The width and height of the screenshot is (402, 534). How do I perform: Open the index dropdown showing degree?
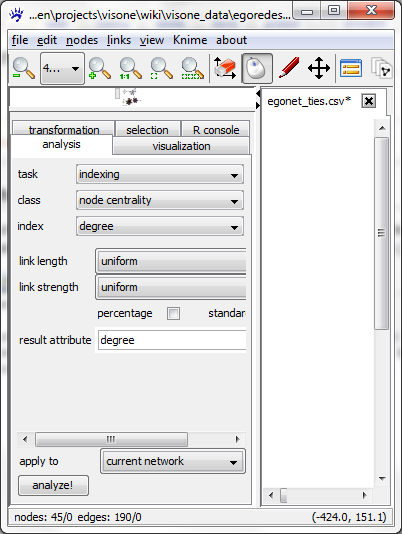coord(160,226)
